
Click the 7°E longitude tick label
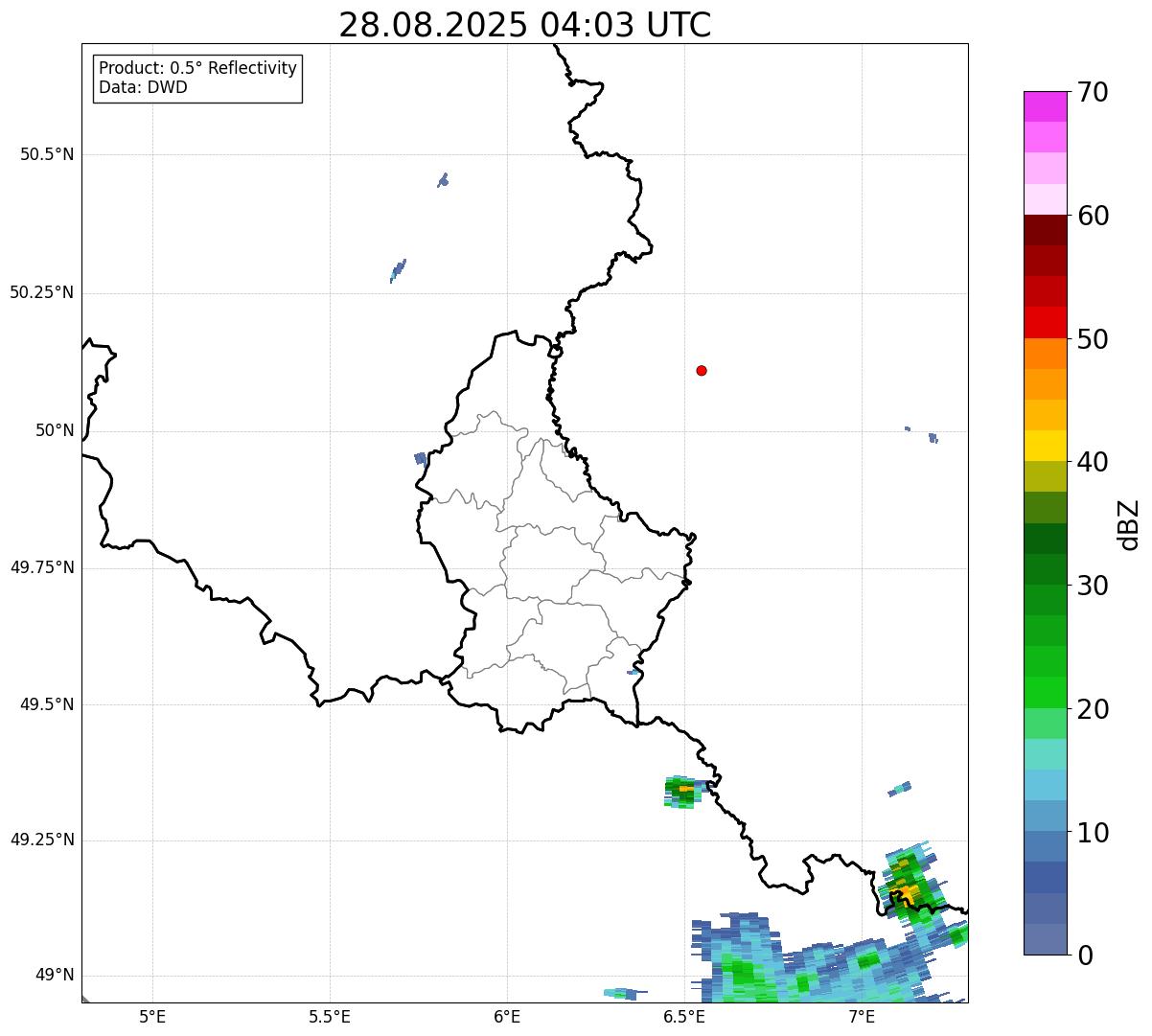pyautogui.click(x=862, y=1017)
